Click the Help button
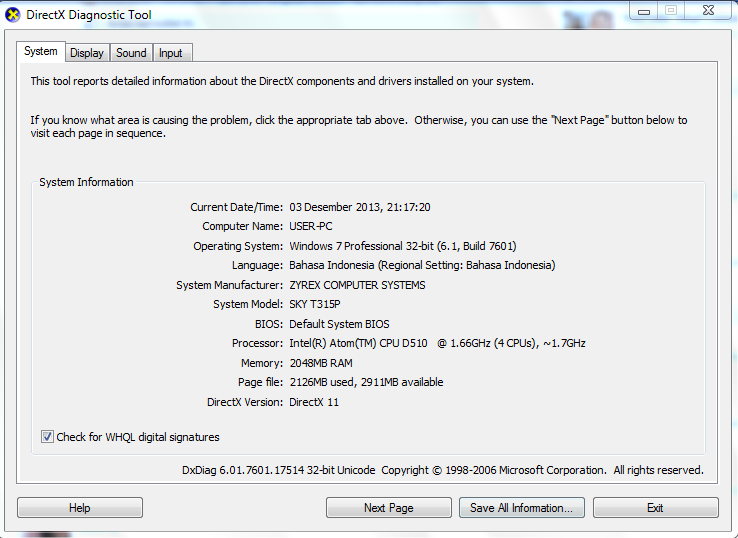 point(80,508)
